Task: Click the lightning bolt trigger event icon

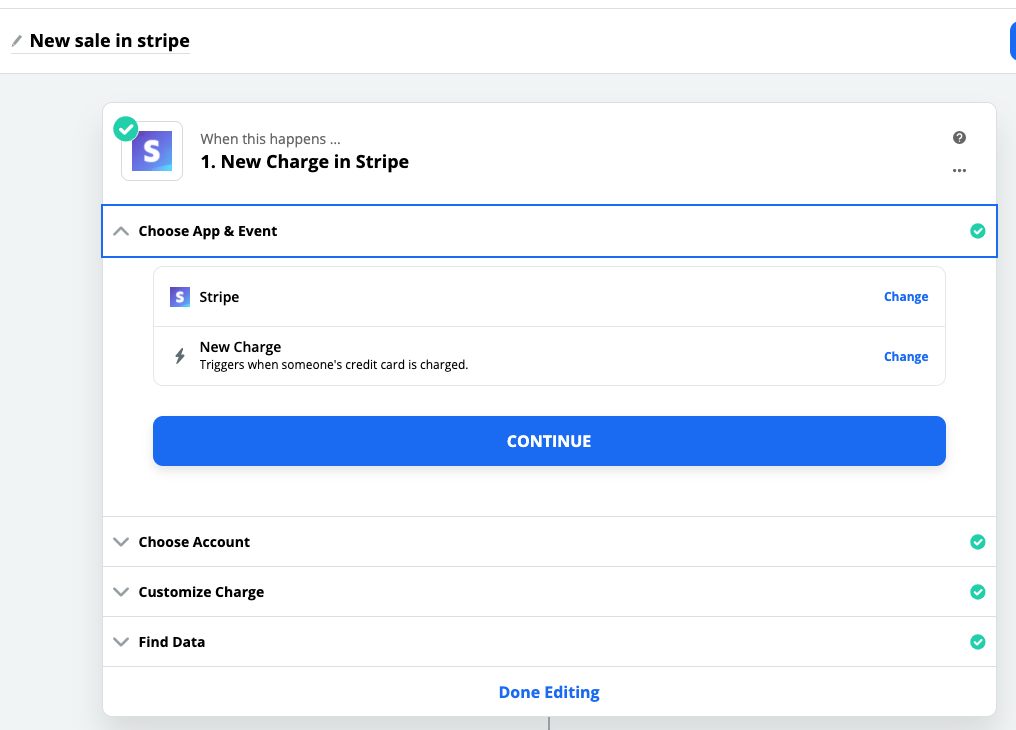Action: coord(180,356)
